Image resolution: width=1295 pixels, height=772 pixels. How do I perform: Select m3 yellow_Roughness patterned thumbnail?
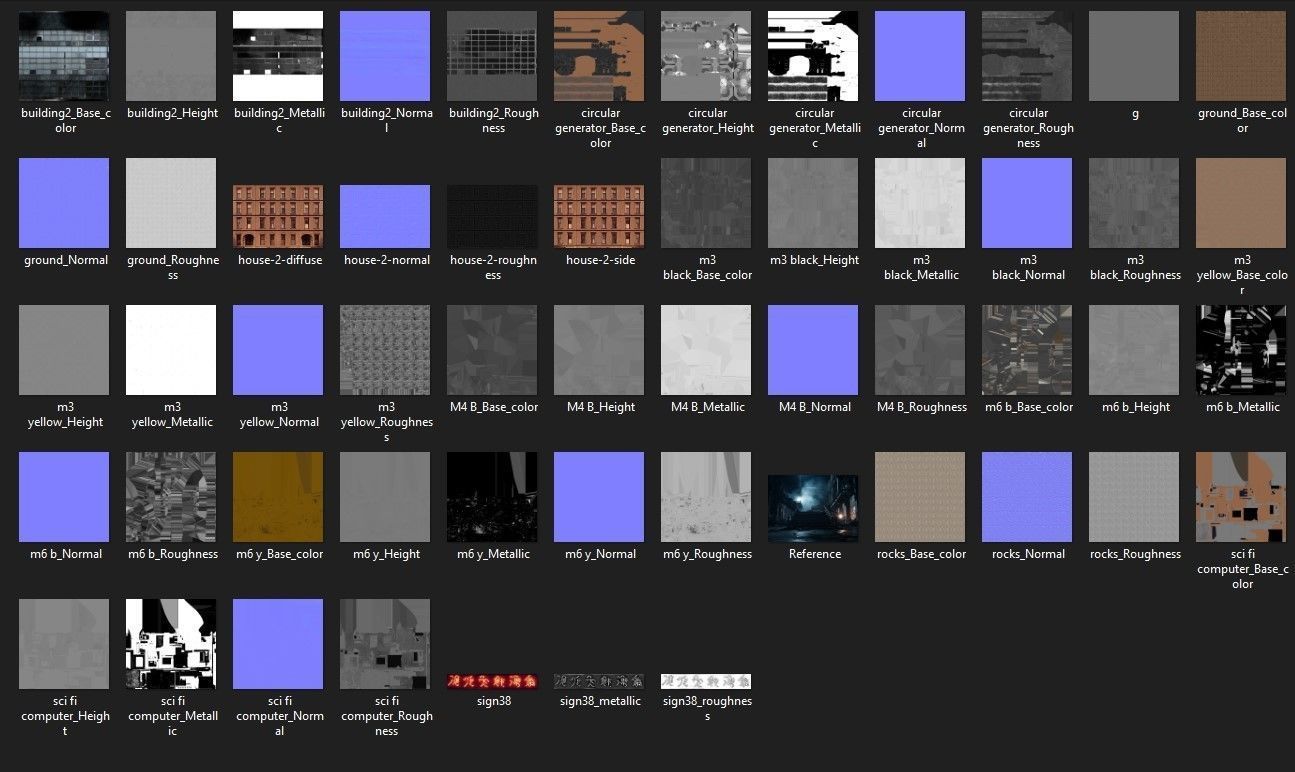385,350
